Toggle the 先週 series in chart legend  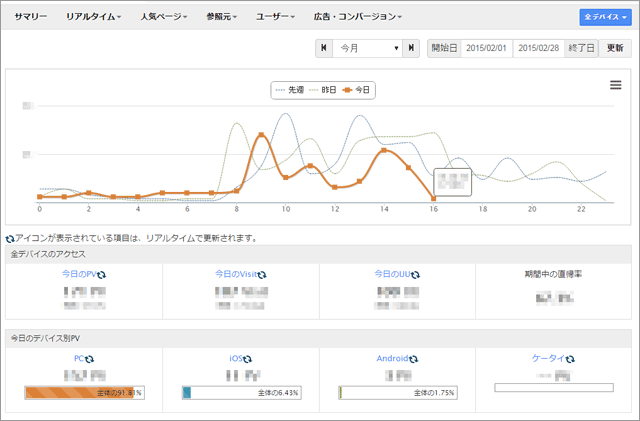(x=290, y=90)
